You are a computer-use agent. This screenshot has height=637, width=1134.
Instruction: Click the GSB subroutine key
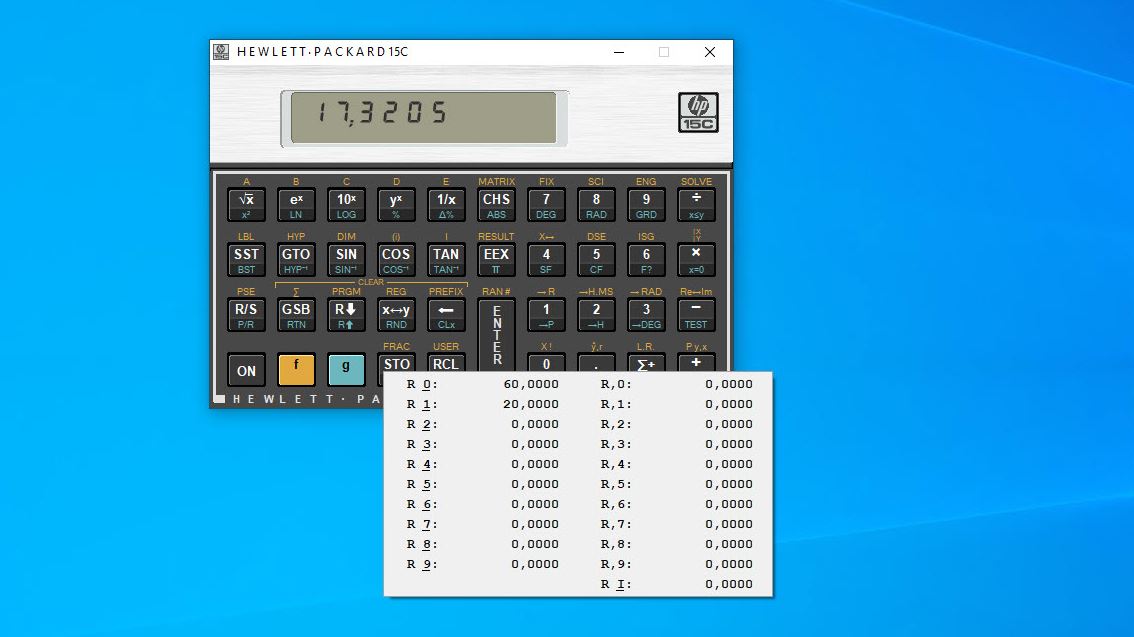coord(296,315)
